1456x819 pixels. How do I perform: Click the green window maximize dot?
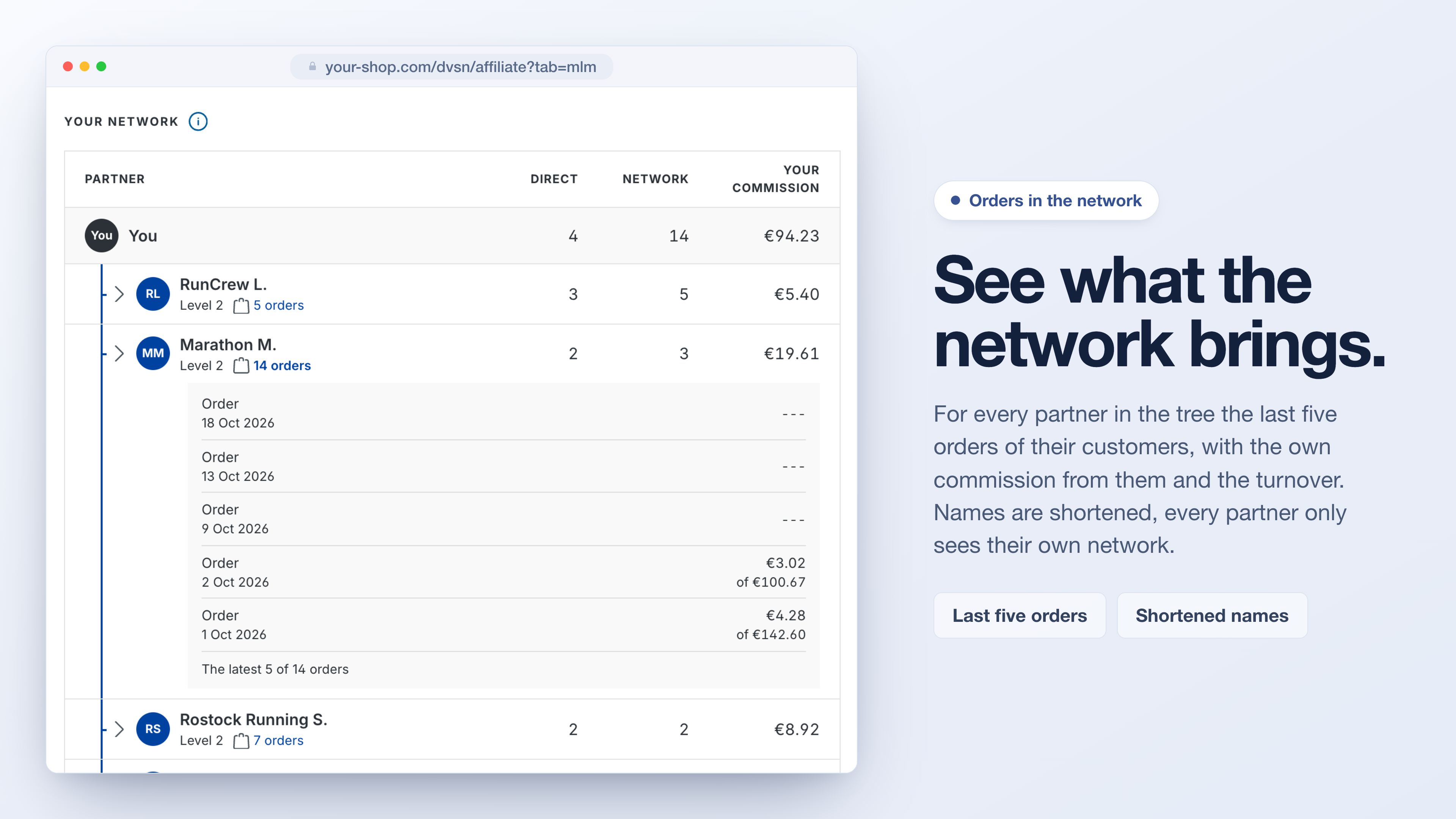click(x=101, y=67)
